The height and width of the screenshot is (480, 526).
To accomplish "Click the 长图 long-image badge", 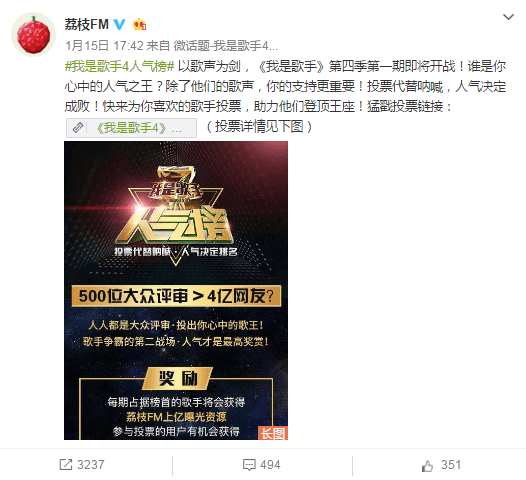I will [x=273, y=433].
